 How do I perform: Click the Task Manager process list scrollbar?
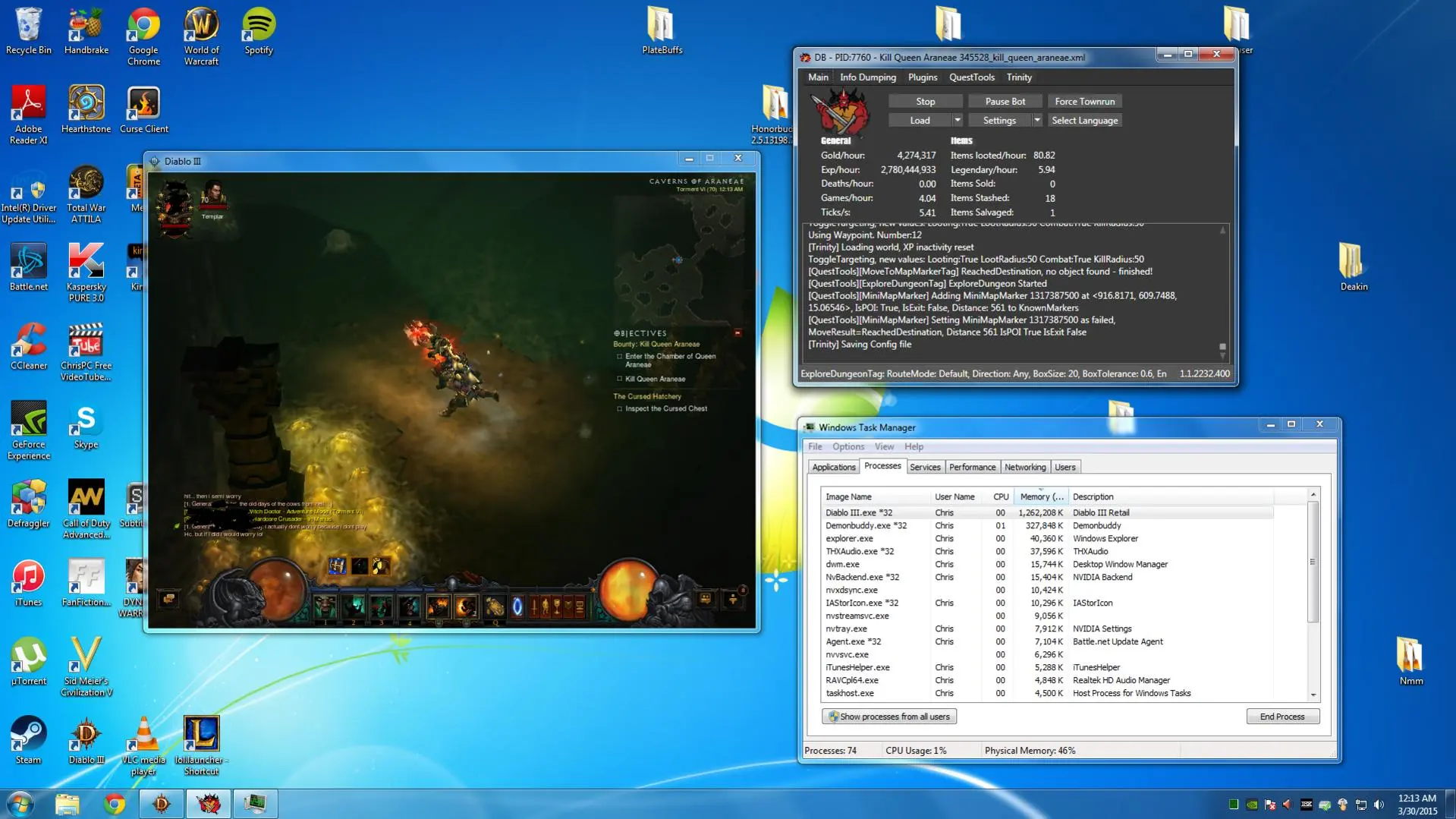coord(1313,562)
